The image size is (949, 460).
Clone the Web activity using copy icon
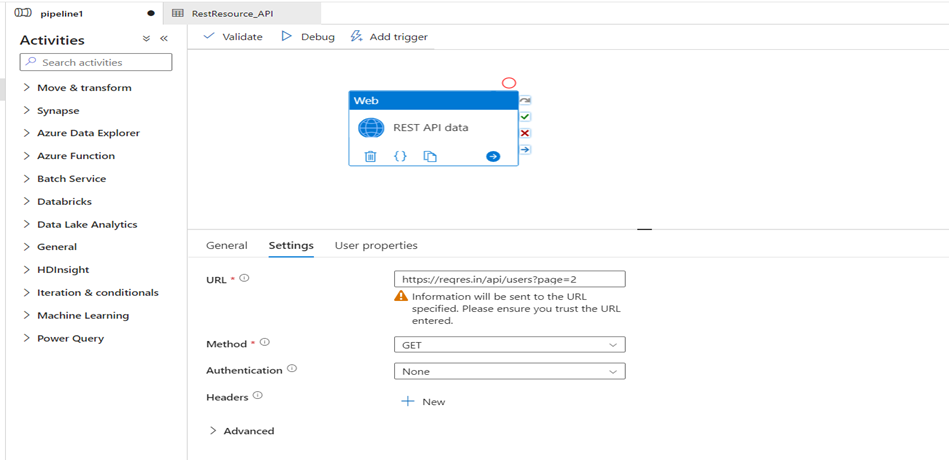(x=430, y=156)
